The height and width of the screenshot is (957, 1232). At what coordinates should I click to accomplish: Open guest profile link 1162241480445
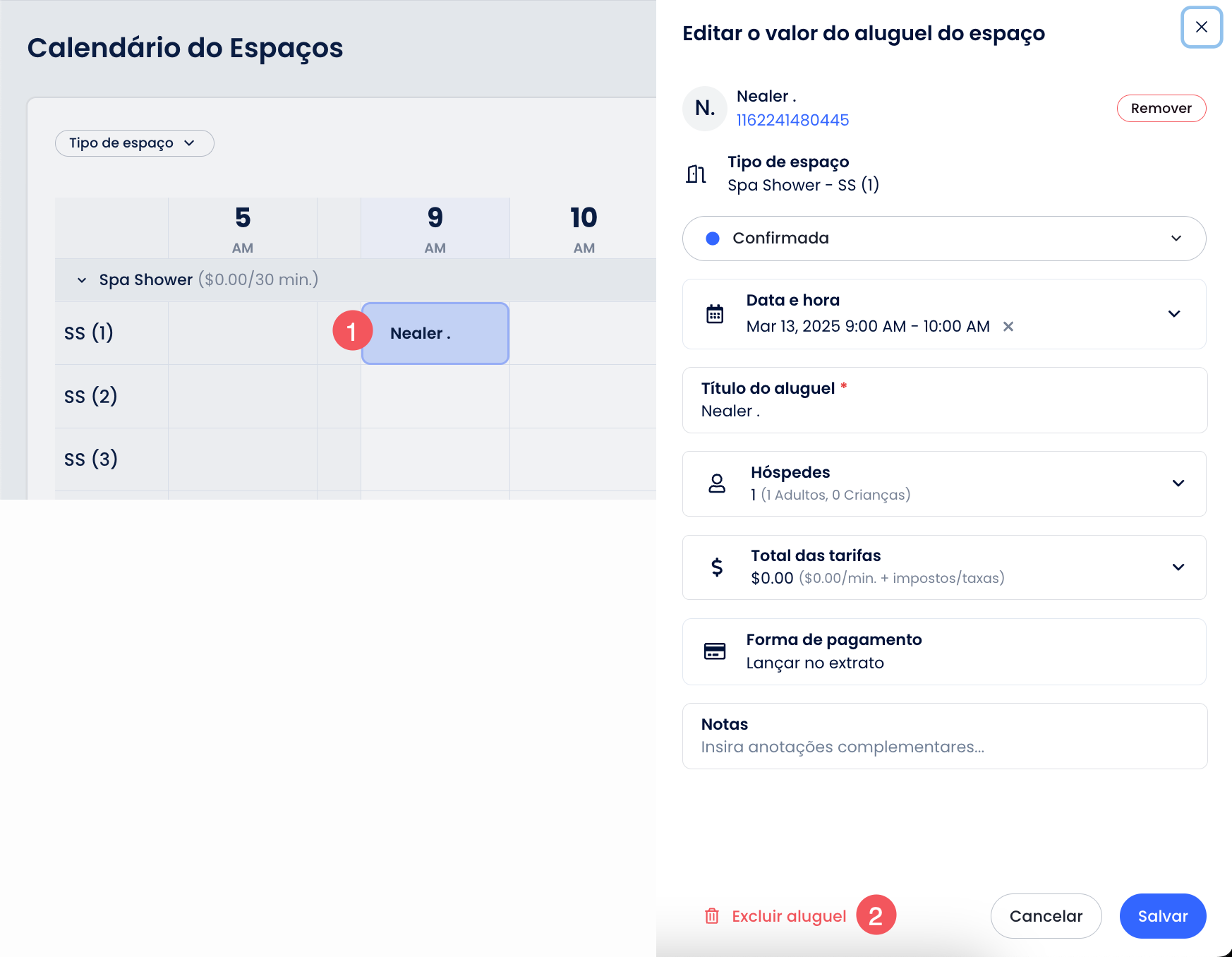[x=792, y=120]
